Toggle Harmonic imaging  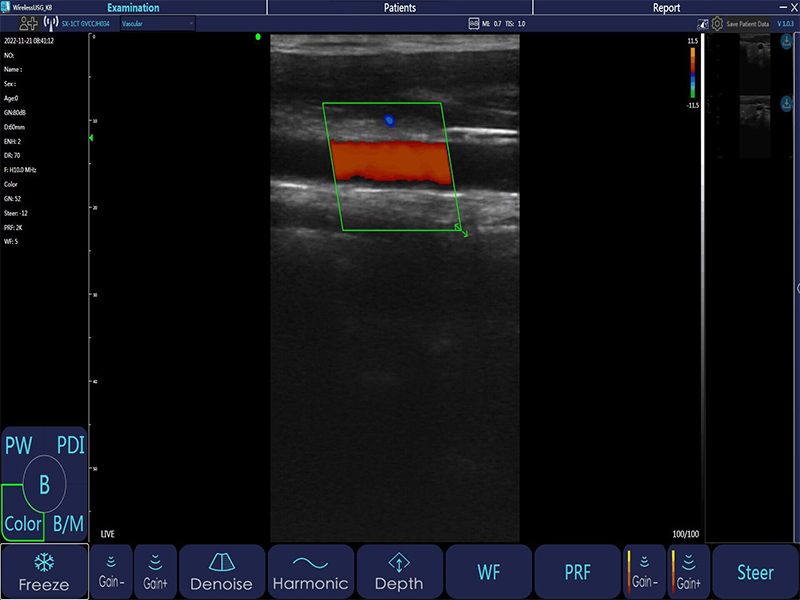(310, 572)
